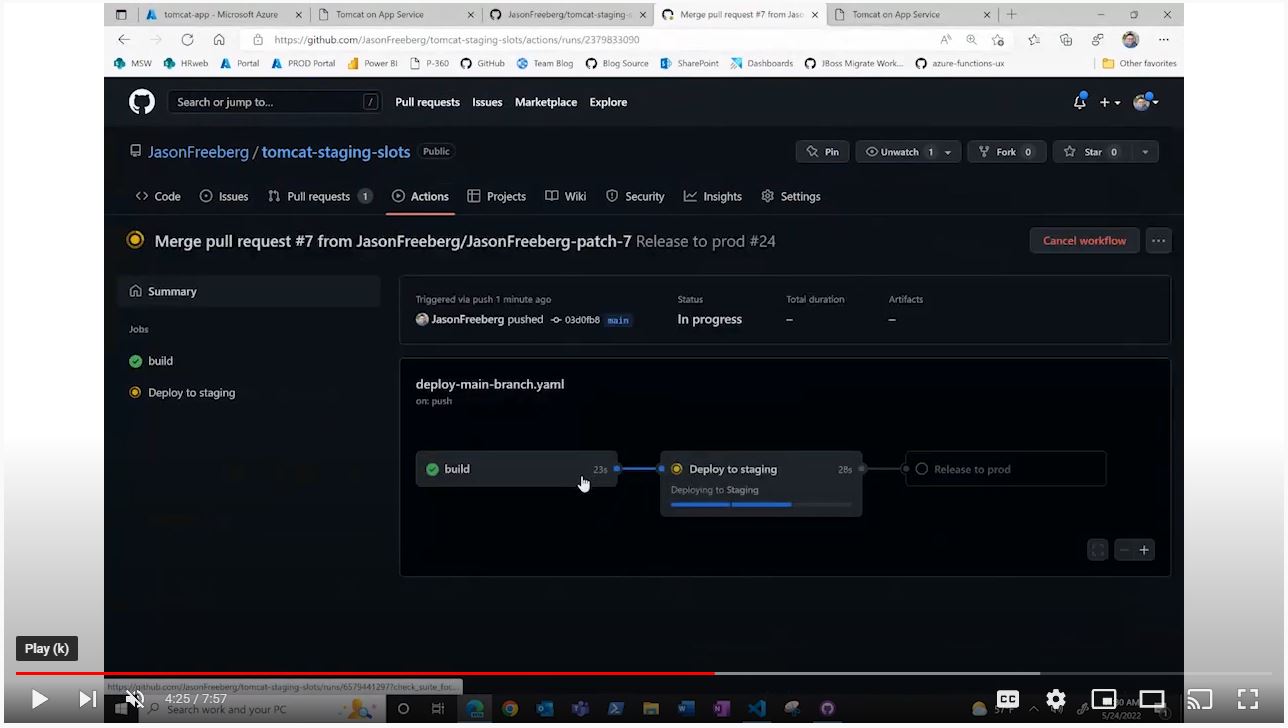Viewport: 1288px width, 728px height.
Task: Open a new browser tab
Action: tap(1011, 15)
